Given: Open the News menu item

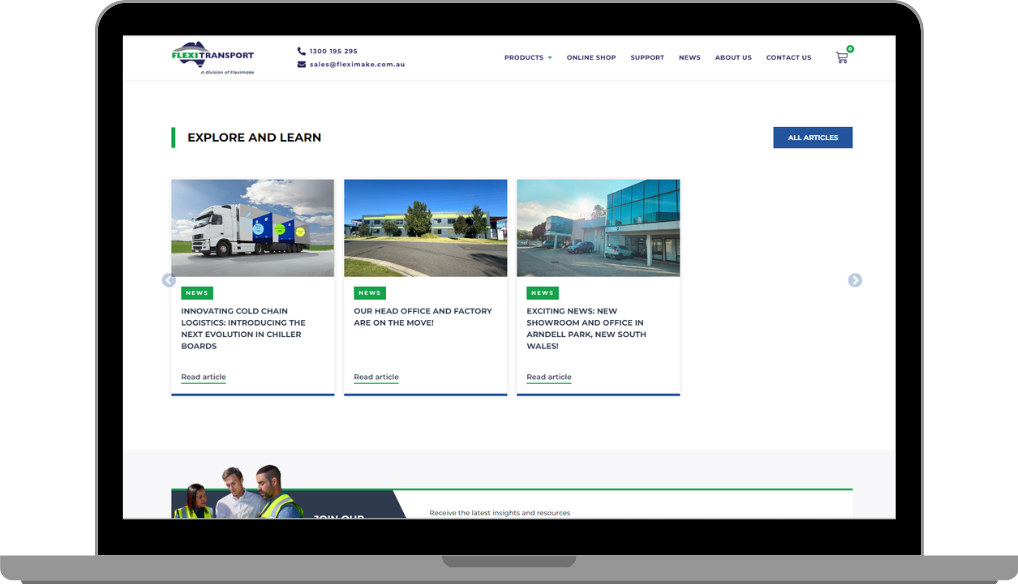Looking at the screenshot, I should click(689, 58).
